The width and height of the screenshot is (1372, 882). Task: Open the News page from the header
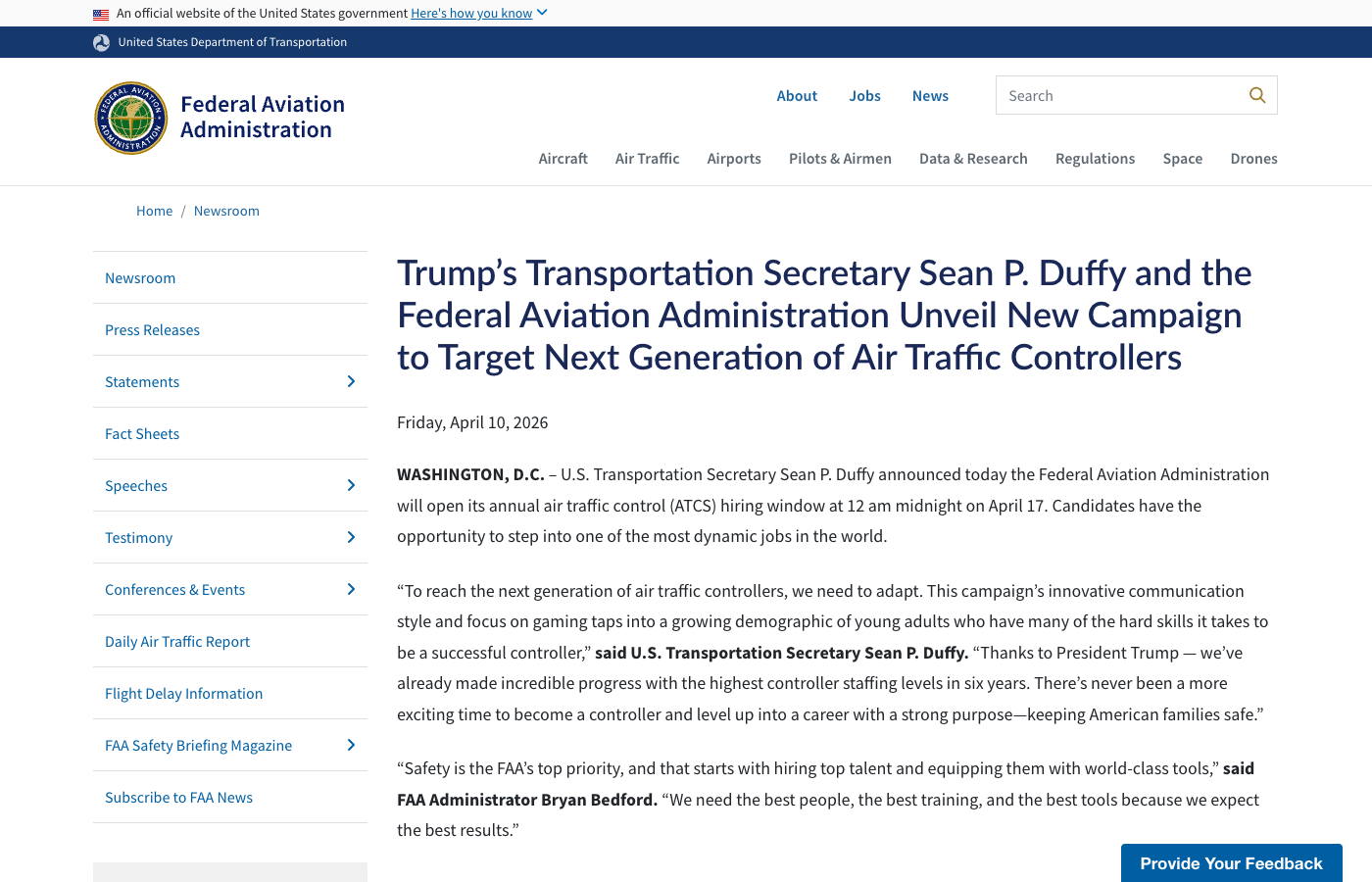tap(930, 95)
